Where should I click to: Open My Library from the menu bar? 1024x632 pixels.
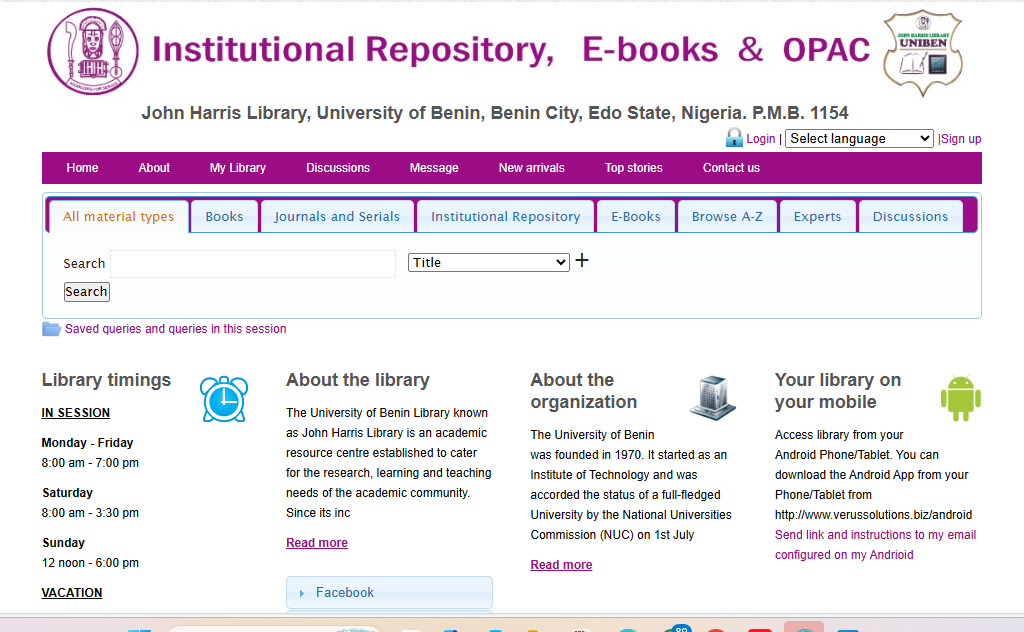click(x=238, y=168)
